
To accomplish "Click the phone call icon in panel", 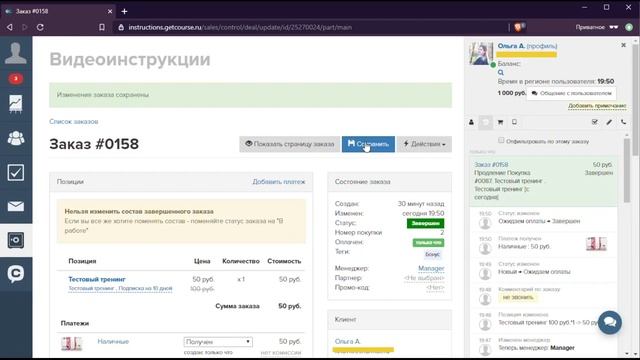I will point(623,122).
